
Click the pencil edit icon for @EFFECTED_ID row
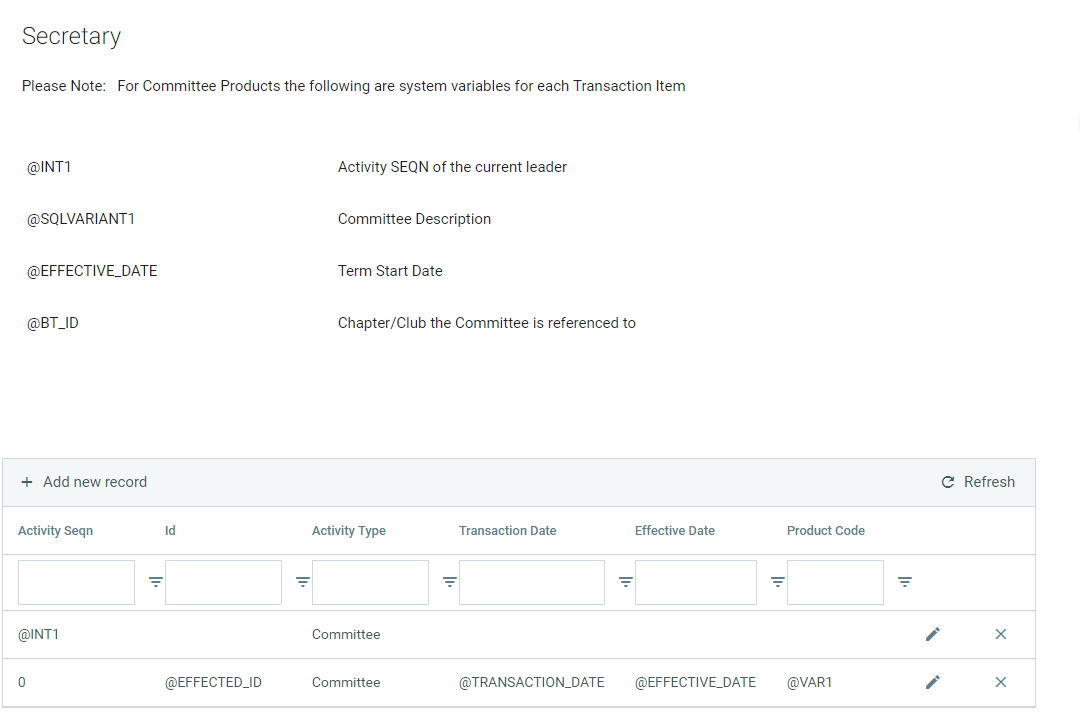(932, 682)
